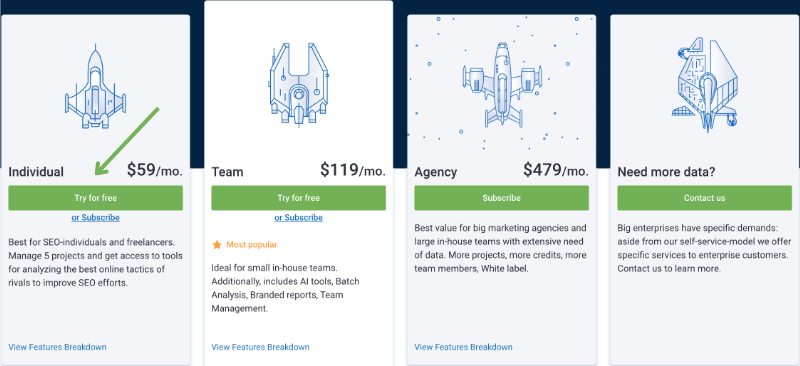Click the $119/mo. Team price

click(353, 170)
